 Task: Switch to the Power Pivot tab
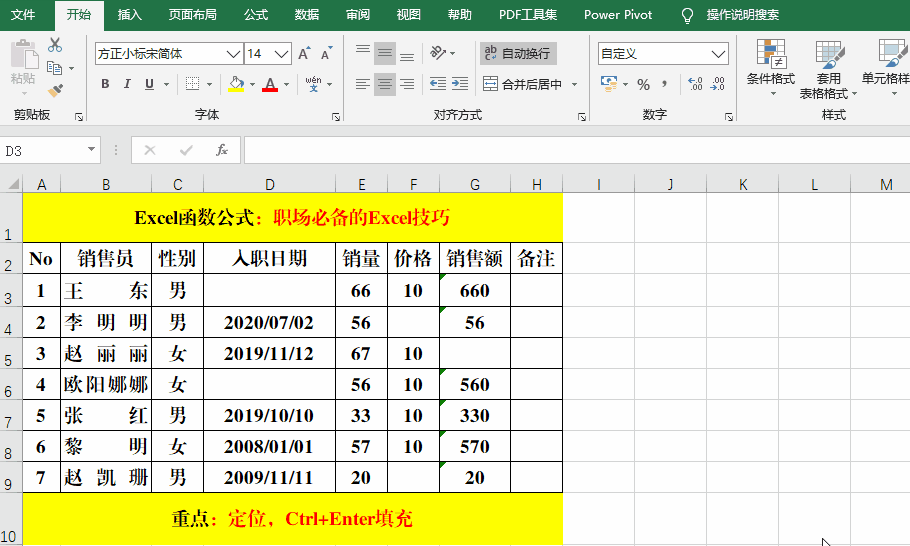618,15
